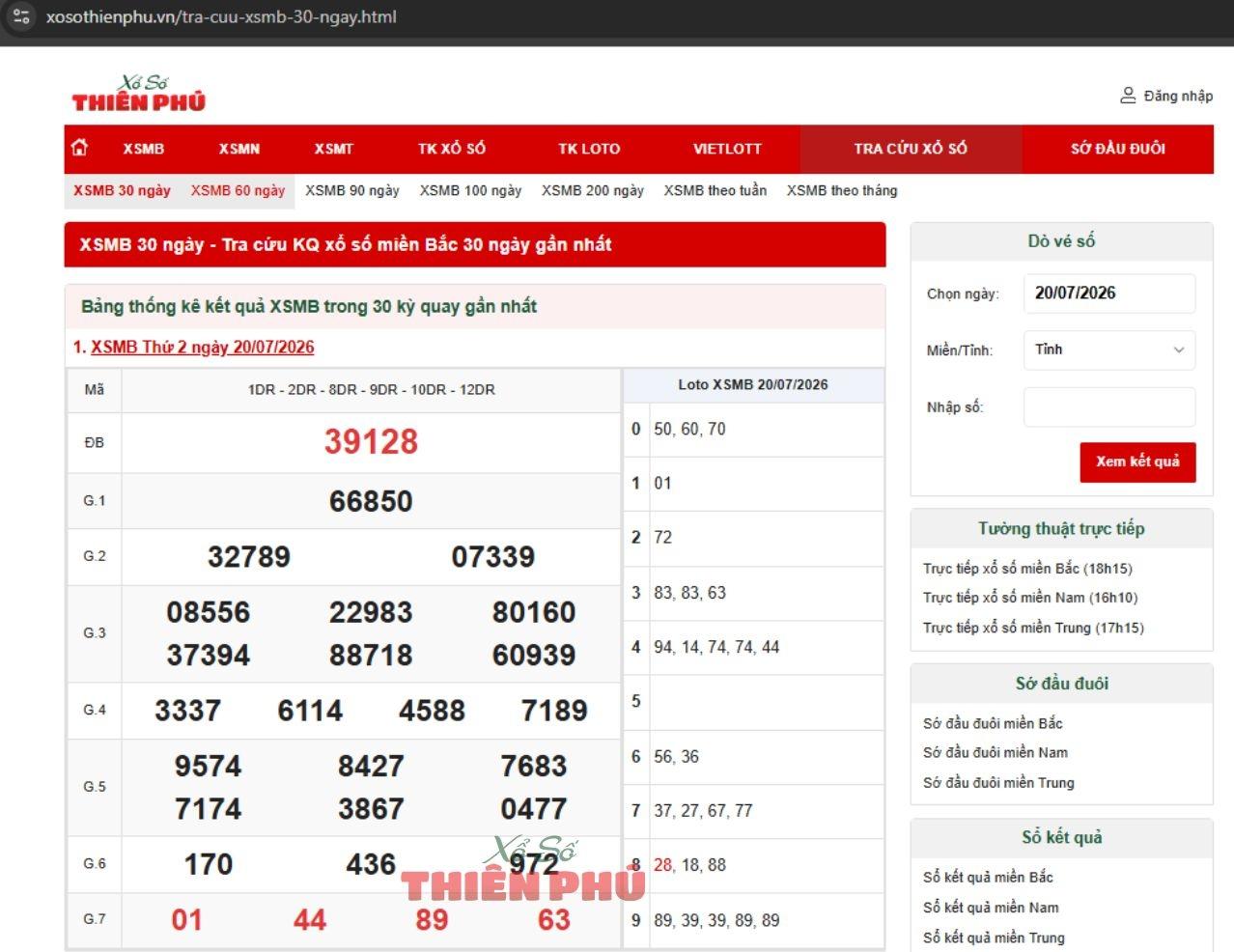Select the XSMB 100 ngày tab
This screenshot has height=952, width=1234.
click(x=470, y=190)
